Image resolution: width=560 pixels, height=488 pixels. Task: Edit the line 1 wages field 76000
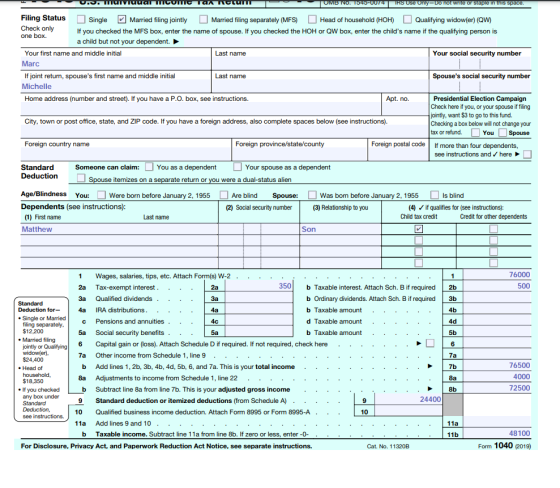[x=497, y=275]
